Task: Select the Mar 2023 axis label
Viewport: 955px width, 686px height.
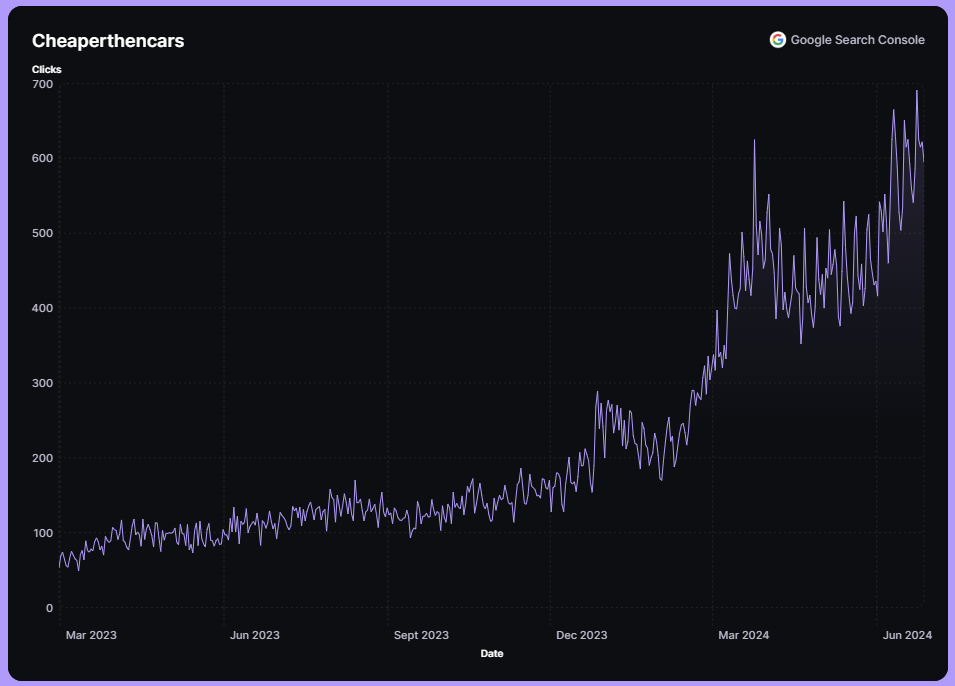Action: [x=91, y=635]
